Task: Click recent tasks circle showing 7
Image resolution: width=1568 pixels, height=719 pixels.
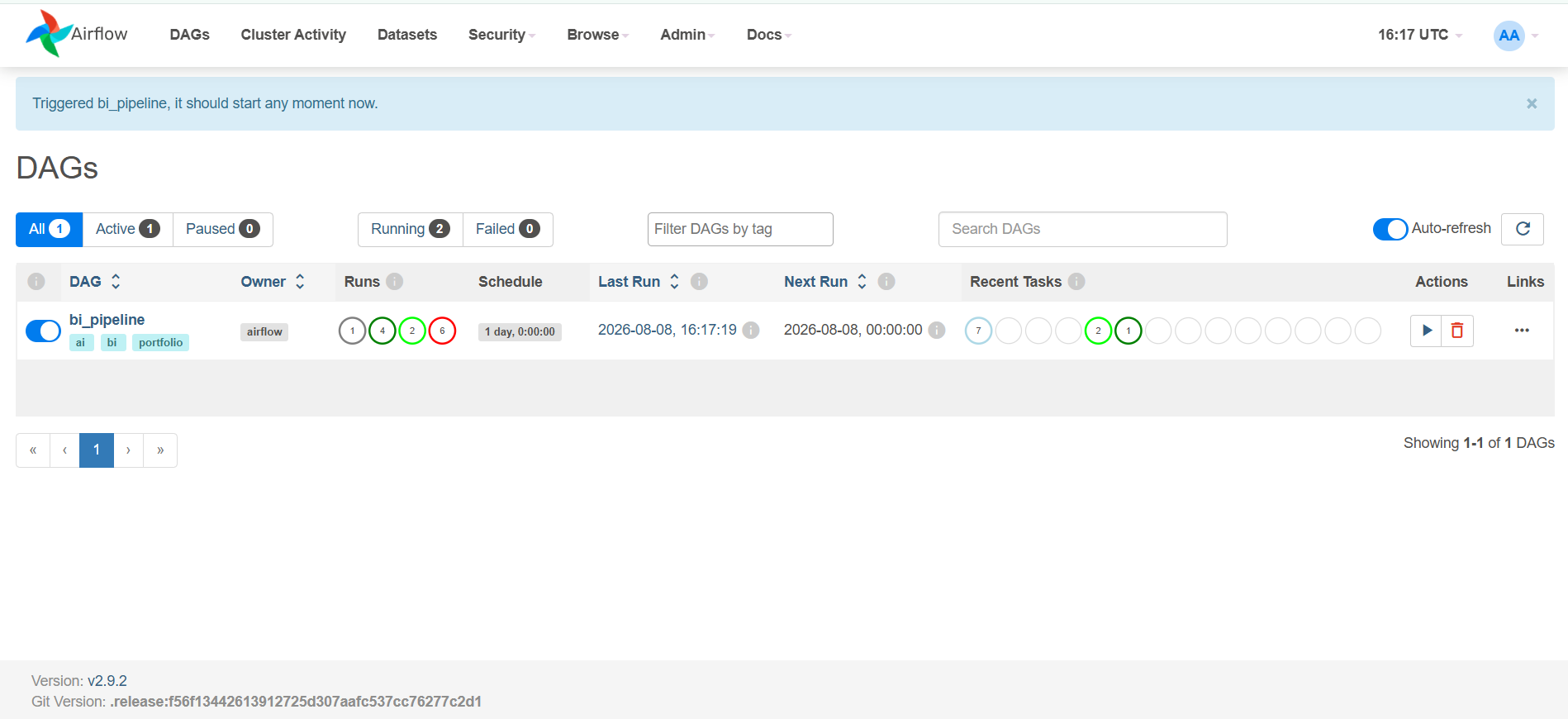Action: 978,331
